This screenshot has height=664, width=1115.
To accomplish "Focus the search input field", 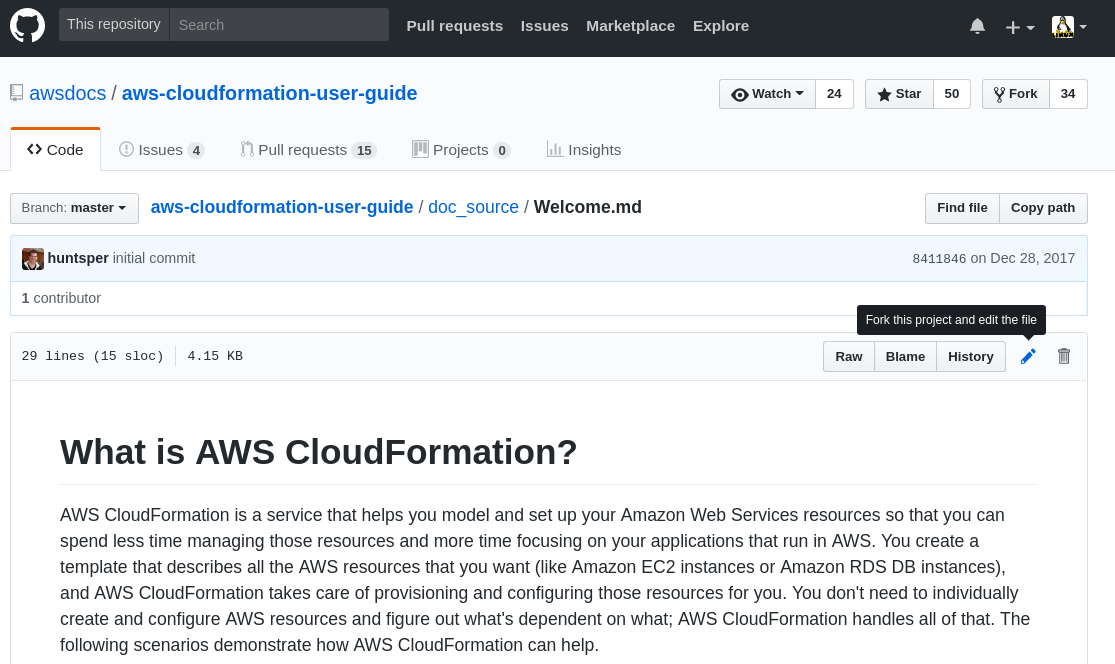I will pos(279,25).
